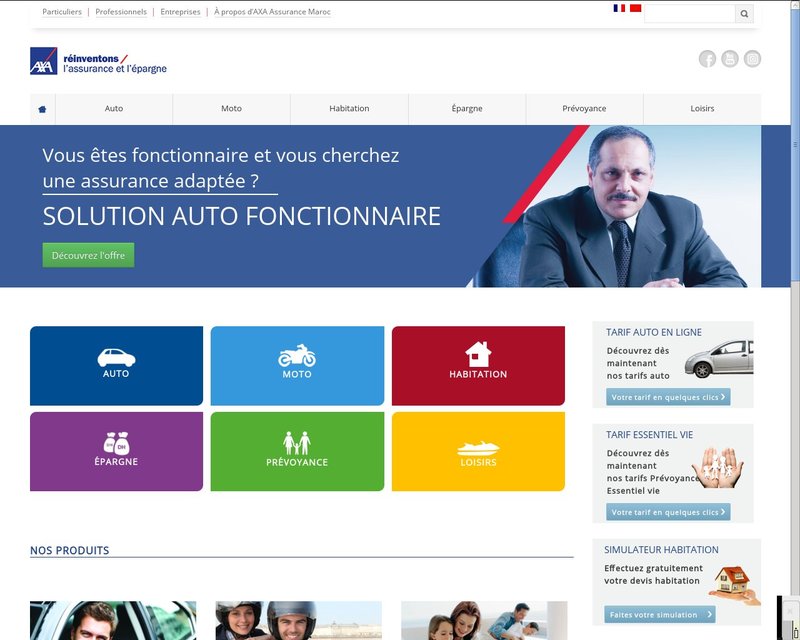800x640 pixels.
Task: Click the réinventons l'assurance et l'épargne tagline
Action: [115, 64]
